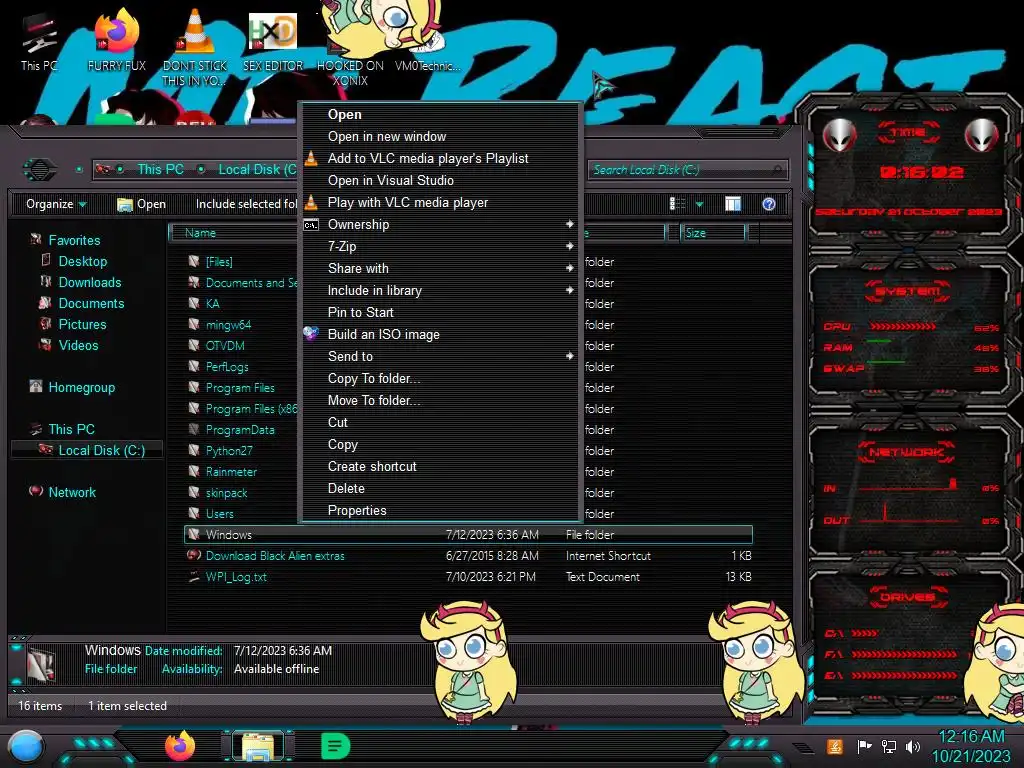Select Desktop under Favorites
The image size is (1024, 768).
pyautogui.click(x=82, y=261)
